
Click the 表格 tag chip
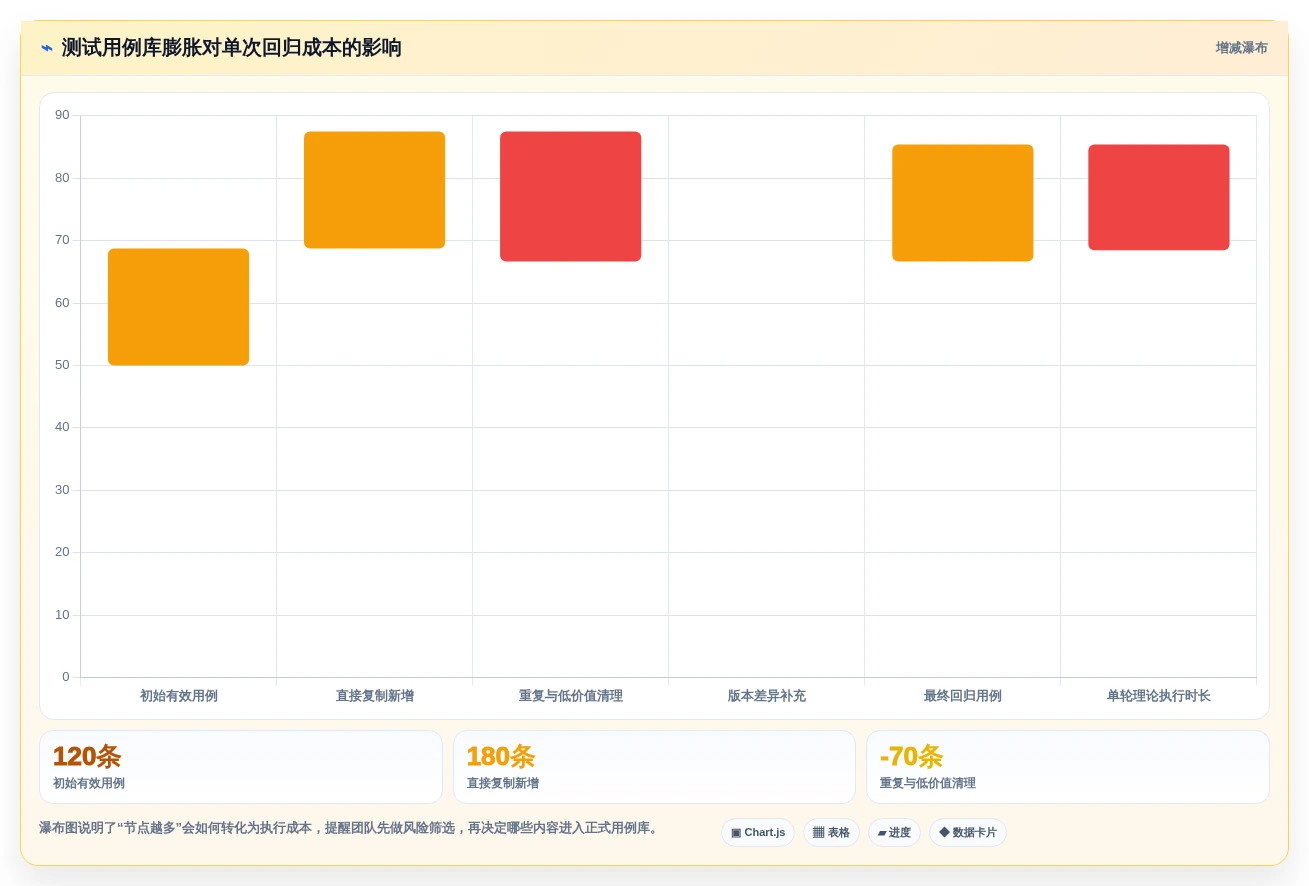click(x=831, y=832)
